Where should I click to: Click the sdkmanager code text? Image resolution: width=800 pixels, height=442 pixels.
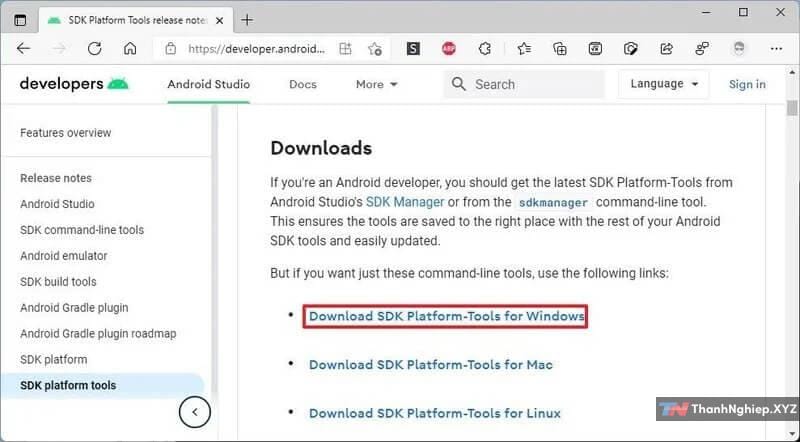[553, 203]
